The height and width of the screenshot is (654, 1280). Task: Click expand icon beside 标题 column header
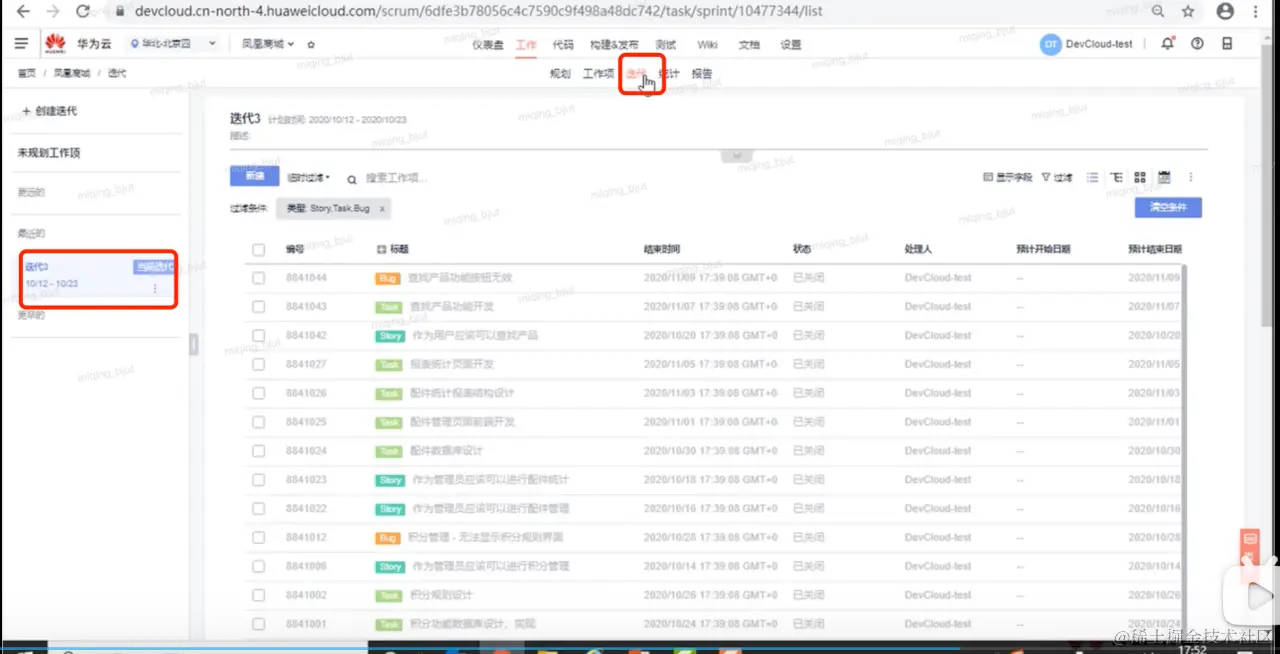[381, 249]
